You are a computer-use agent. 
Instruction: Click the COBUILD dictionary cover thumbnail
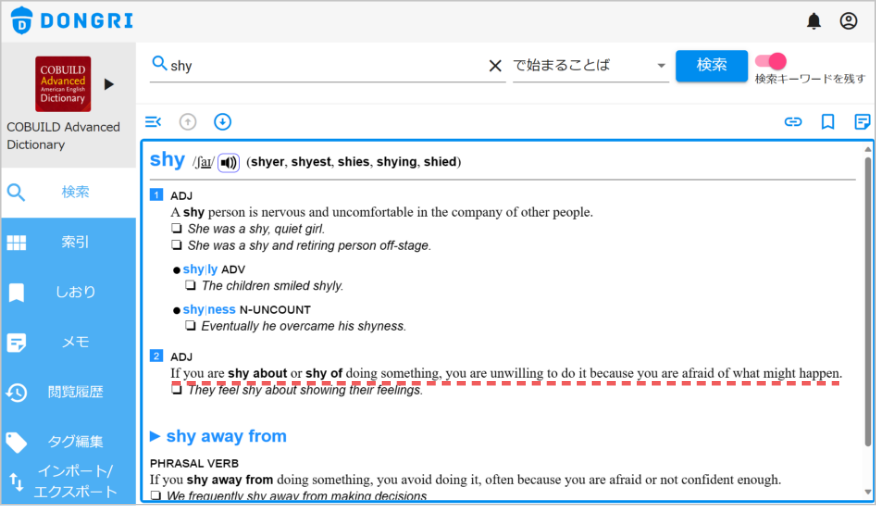(x=63, y=84)
